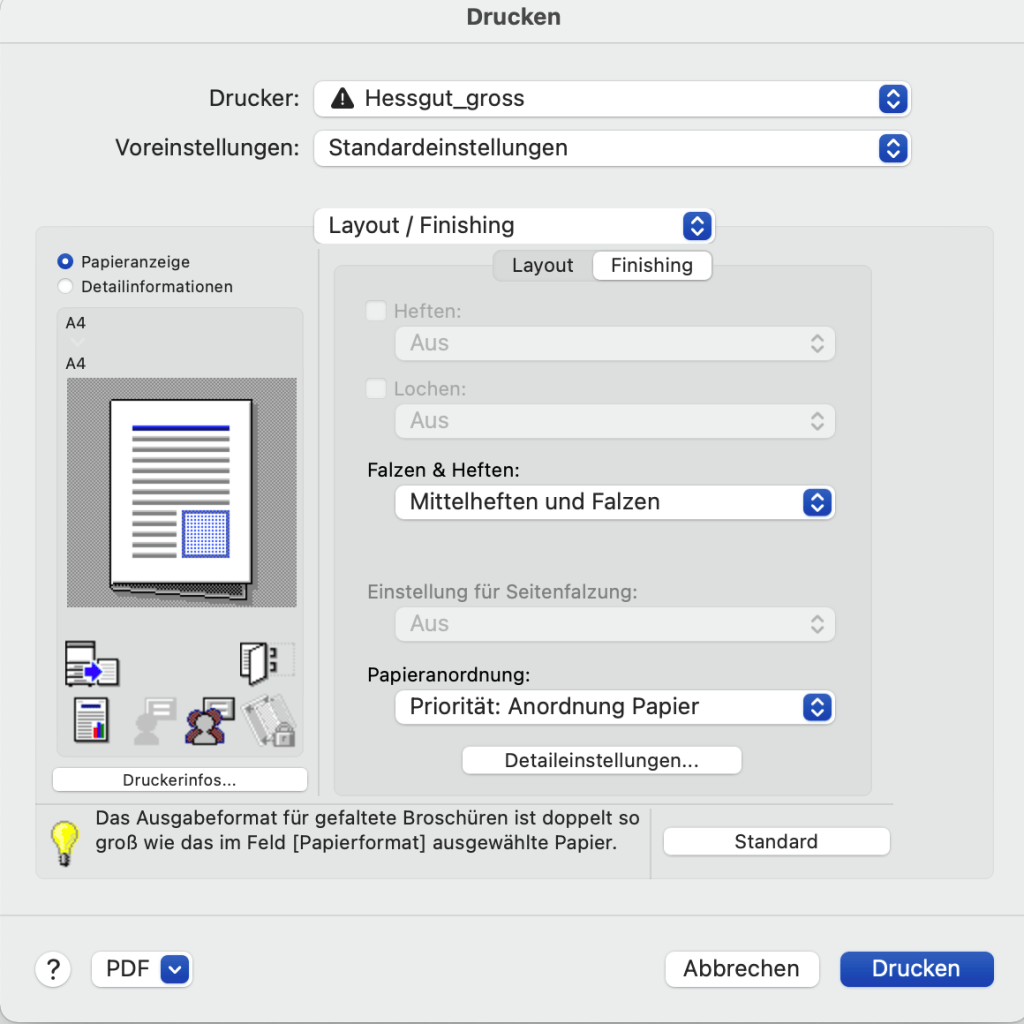Click the yellow lightbulb hint icon

click(65, 843)
